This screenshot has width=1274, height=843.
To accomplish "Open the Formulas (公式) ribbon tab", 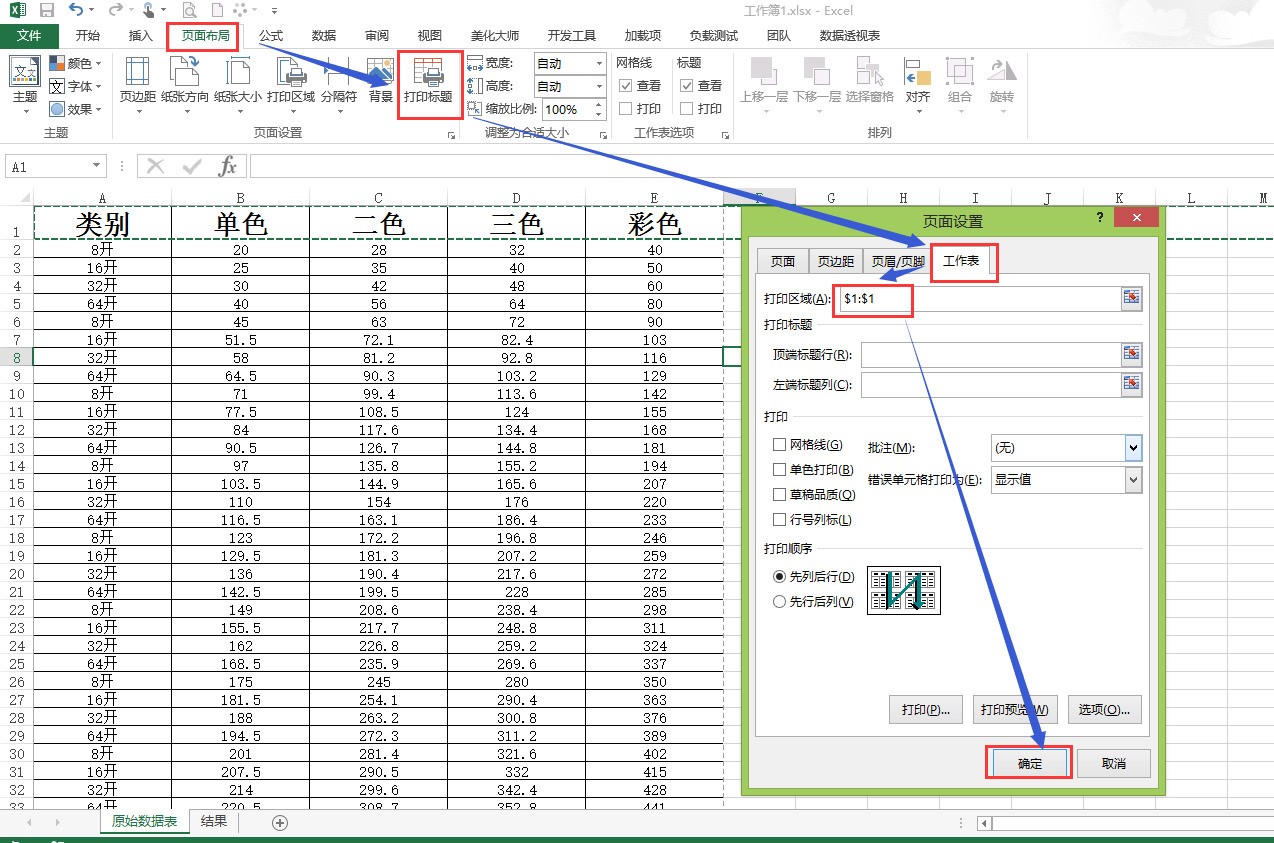I will click(271, 36).
